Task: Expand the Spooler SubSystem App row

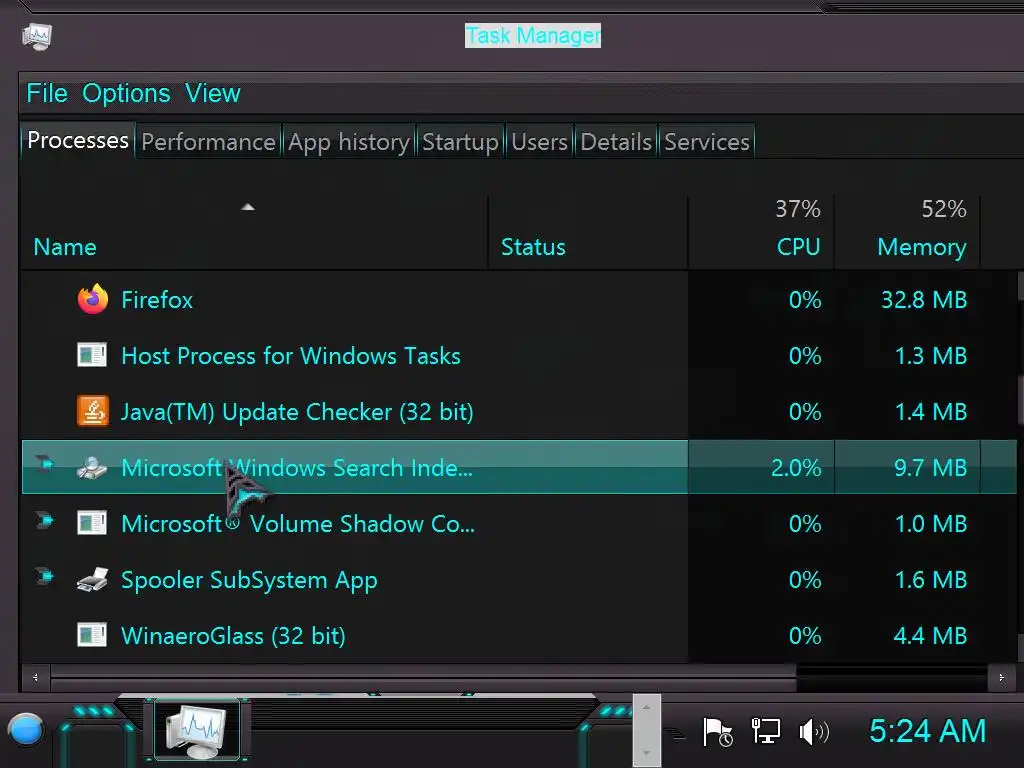Action: click(x=44, y=576)
